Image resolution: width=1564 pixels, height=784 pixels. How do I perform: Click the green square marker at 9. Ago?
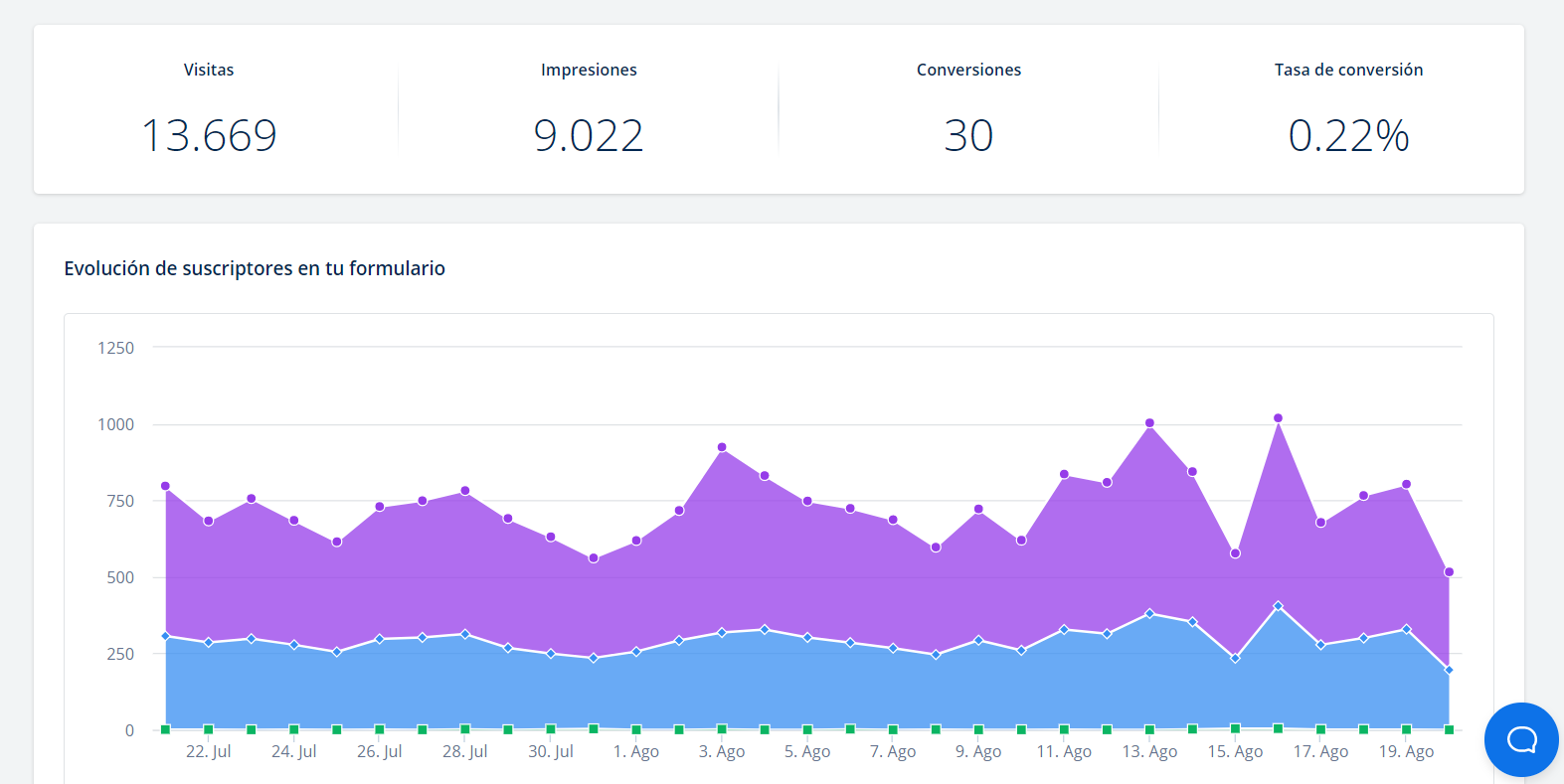978,729
